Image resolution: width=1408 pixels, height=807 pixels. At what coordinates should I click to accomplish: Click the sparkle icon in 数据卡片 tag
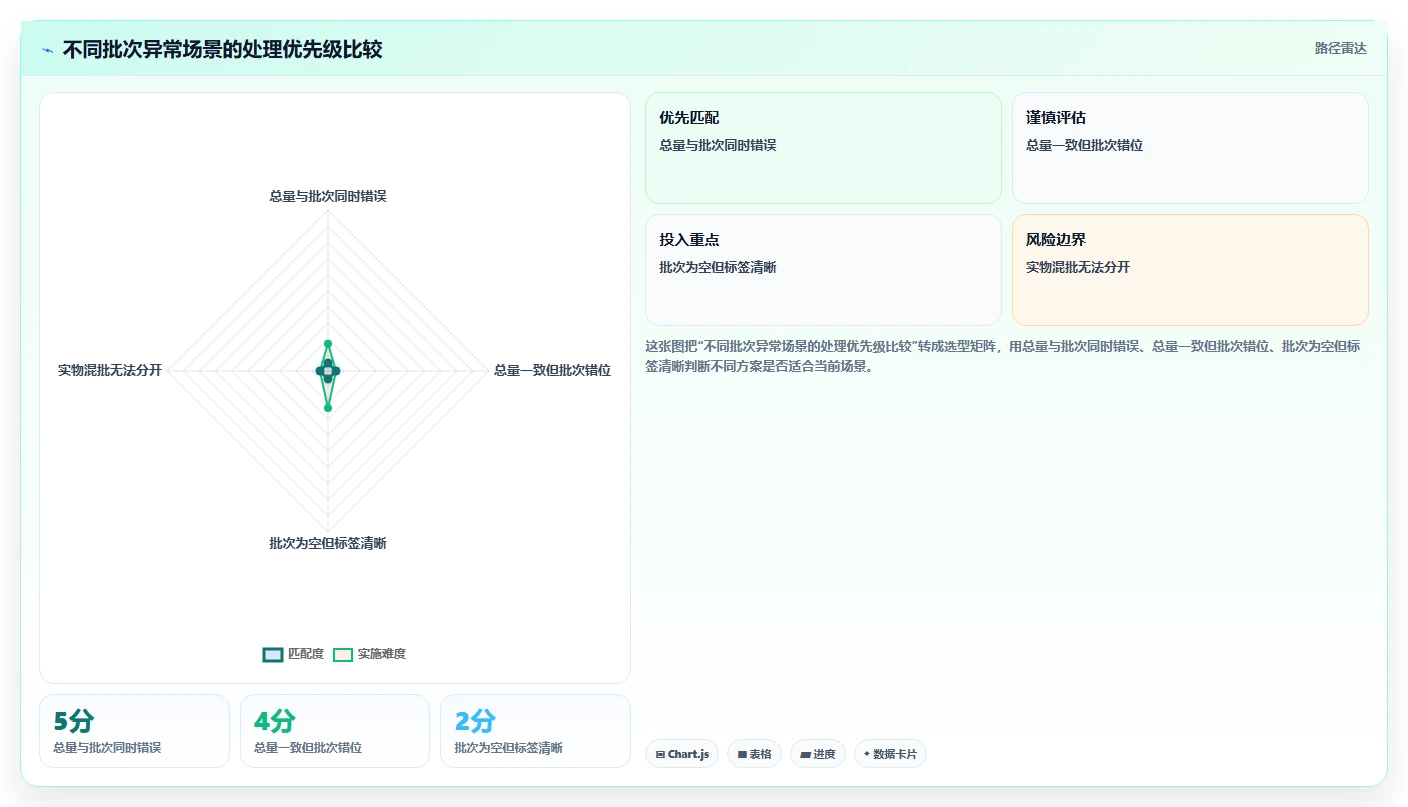click(867, 754)
